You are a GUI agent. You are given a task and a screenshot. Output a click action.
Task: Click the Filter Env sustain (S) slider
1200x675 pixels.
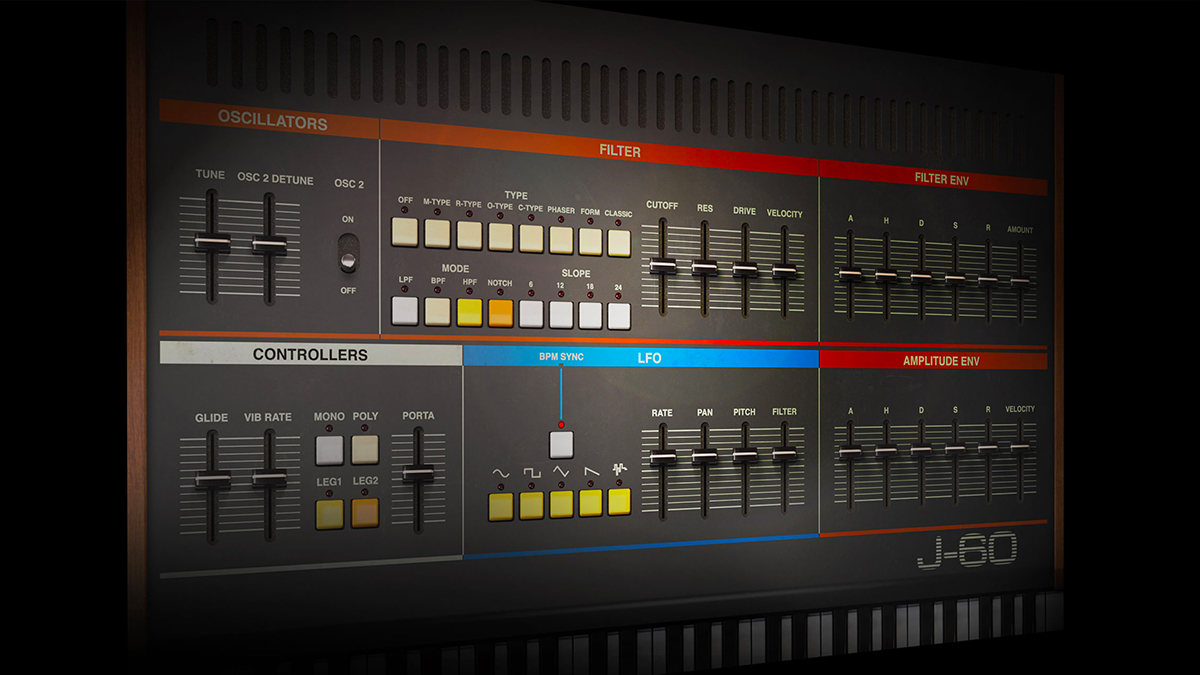coord(955,279)
